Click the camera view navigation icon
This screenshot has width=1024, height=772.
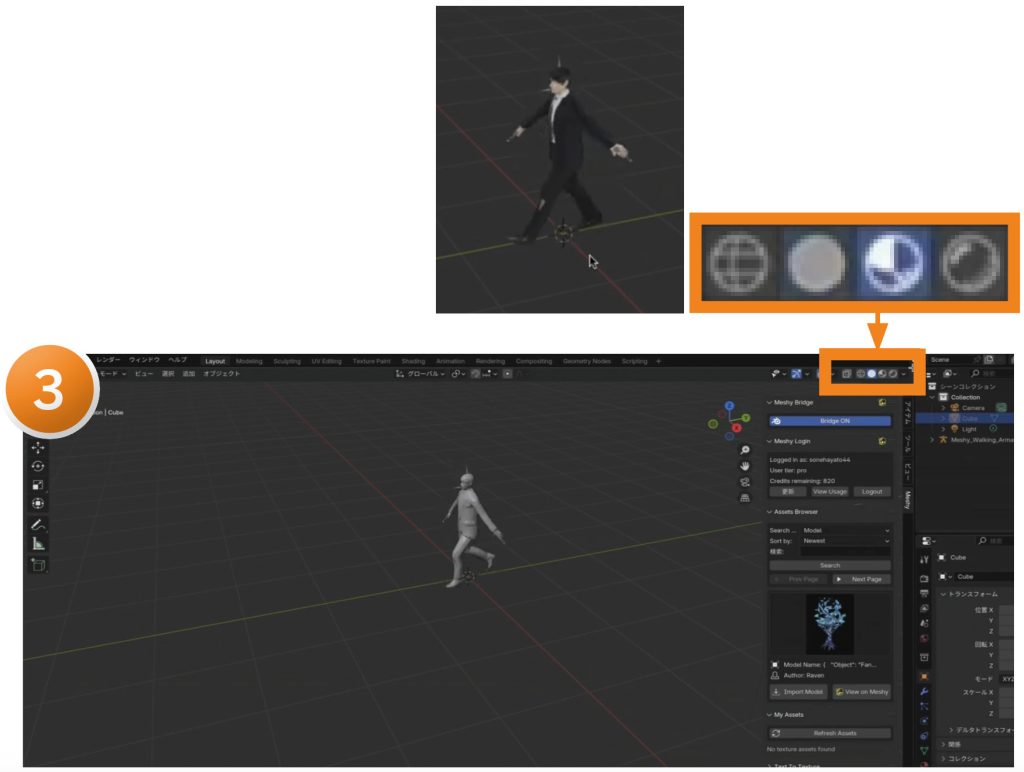(x=744, y=482)
